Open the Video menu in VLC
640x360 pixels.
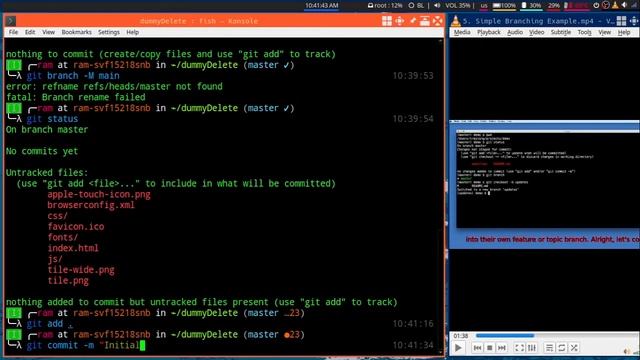[536, 32]
